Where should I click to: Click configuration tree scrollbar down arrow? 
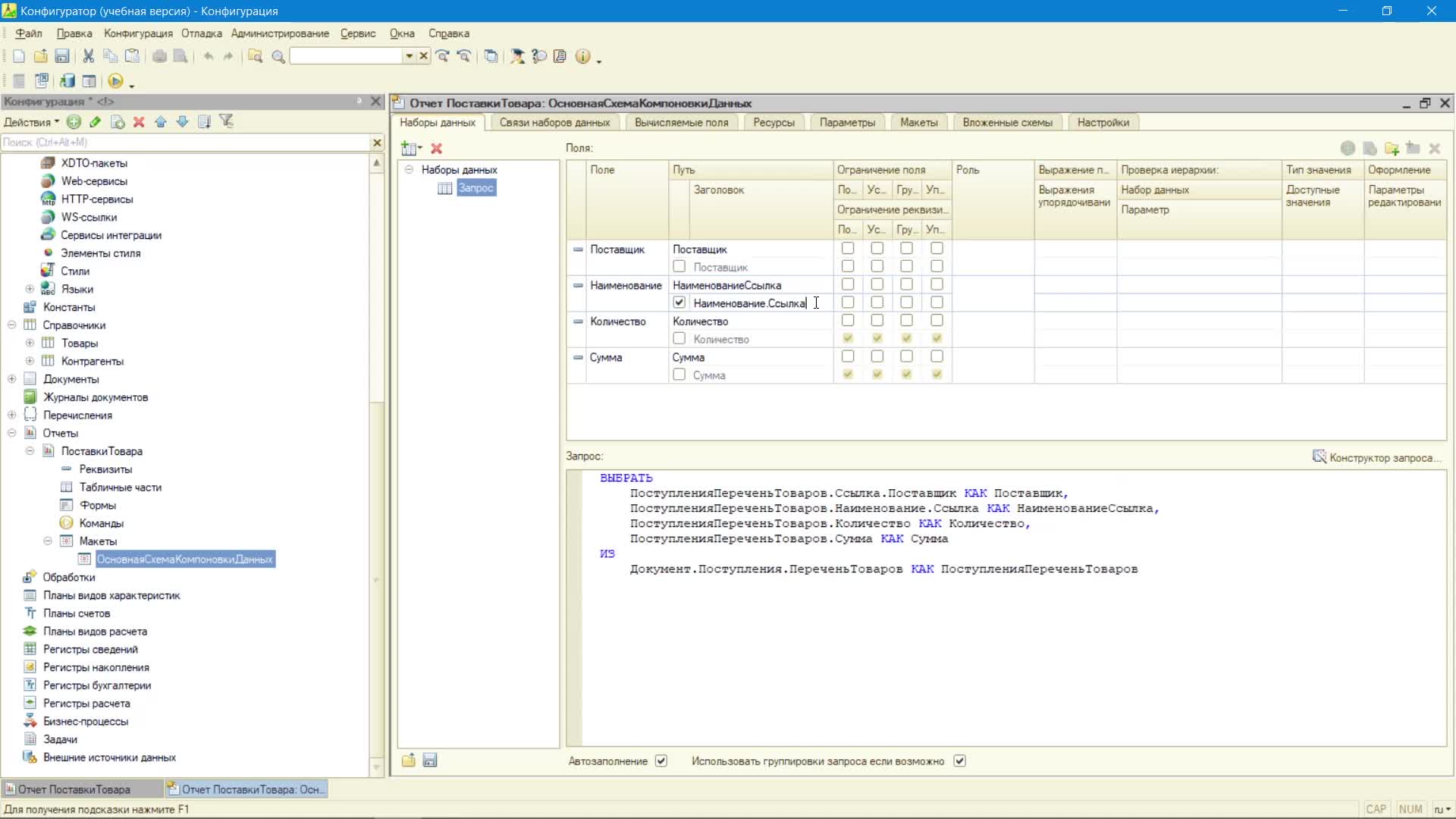pyautogui.click(x=376, y=767)
